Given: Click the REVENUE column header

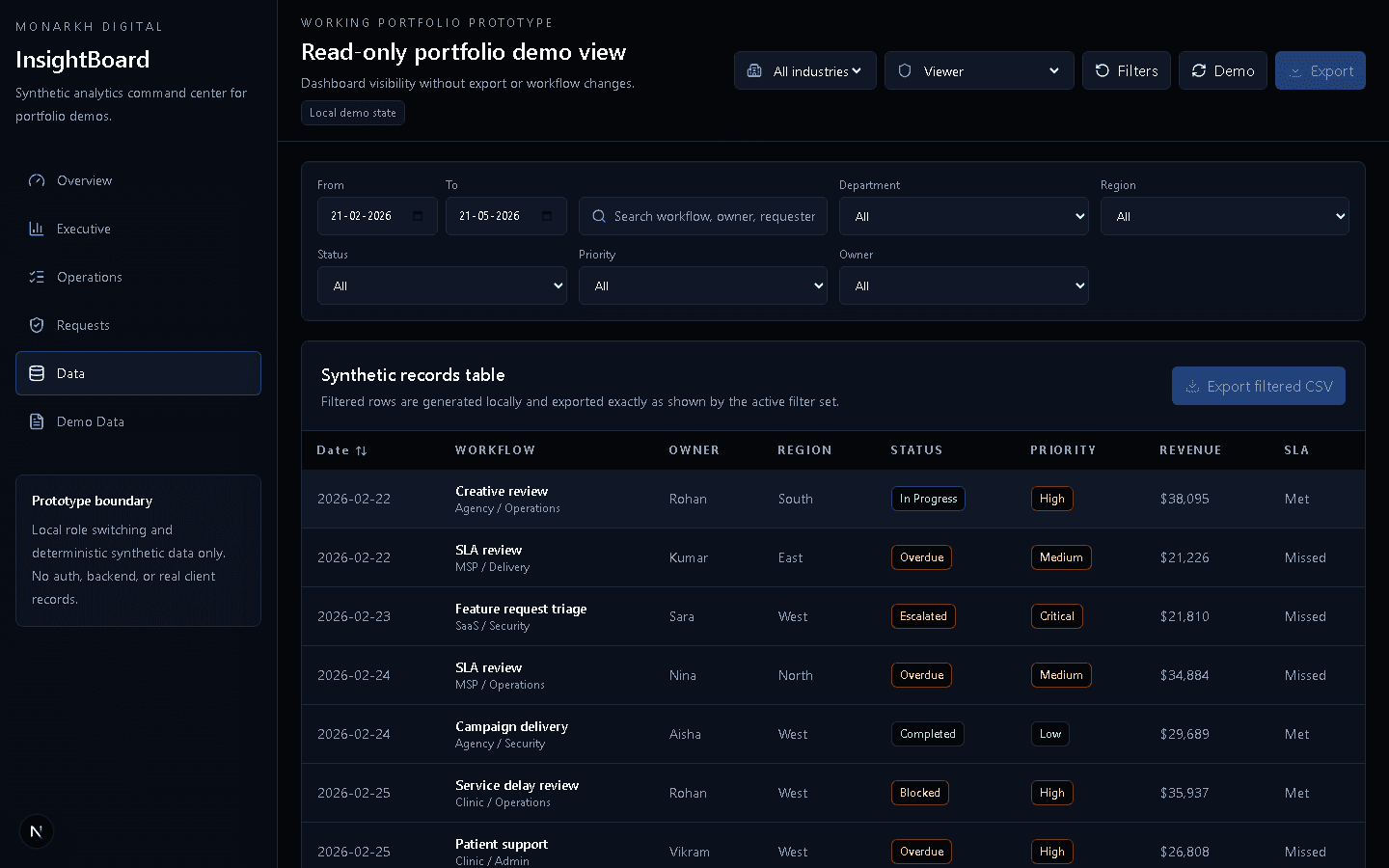Looking at the screenshot, I should pos(1190,450).
